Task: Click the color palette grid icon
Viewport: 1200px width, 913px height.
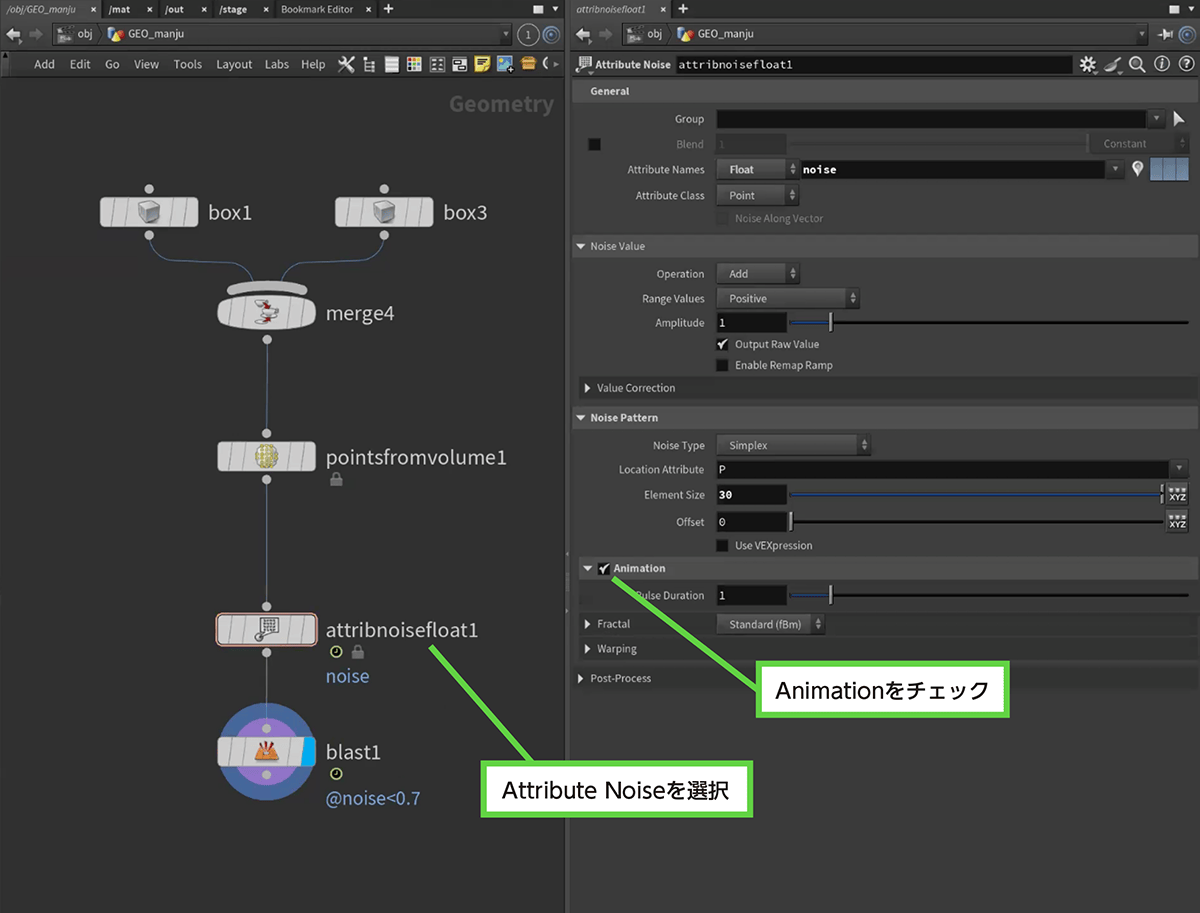Action: (413, 65)
